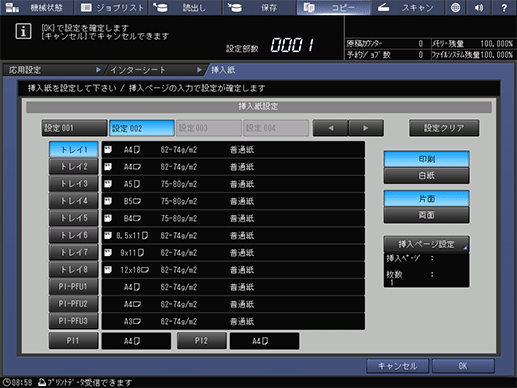517x388 pixels.
Task: Select the PI2 post inserter tray
Action: [x=202, y=341]
